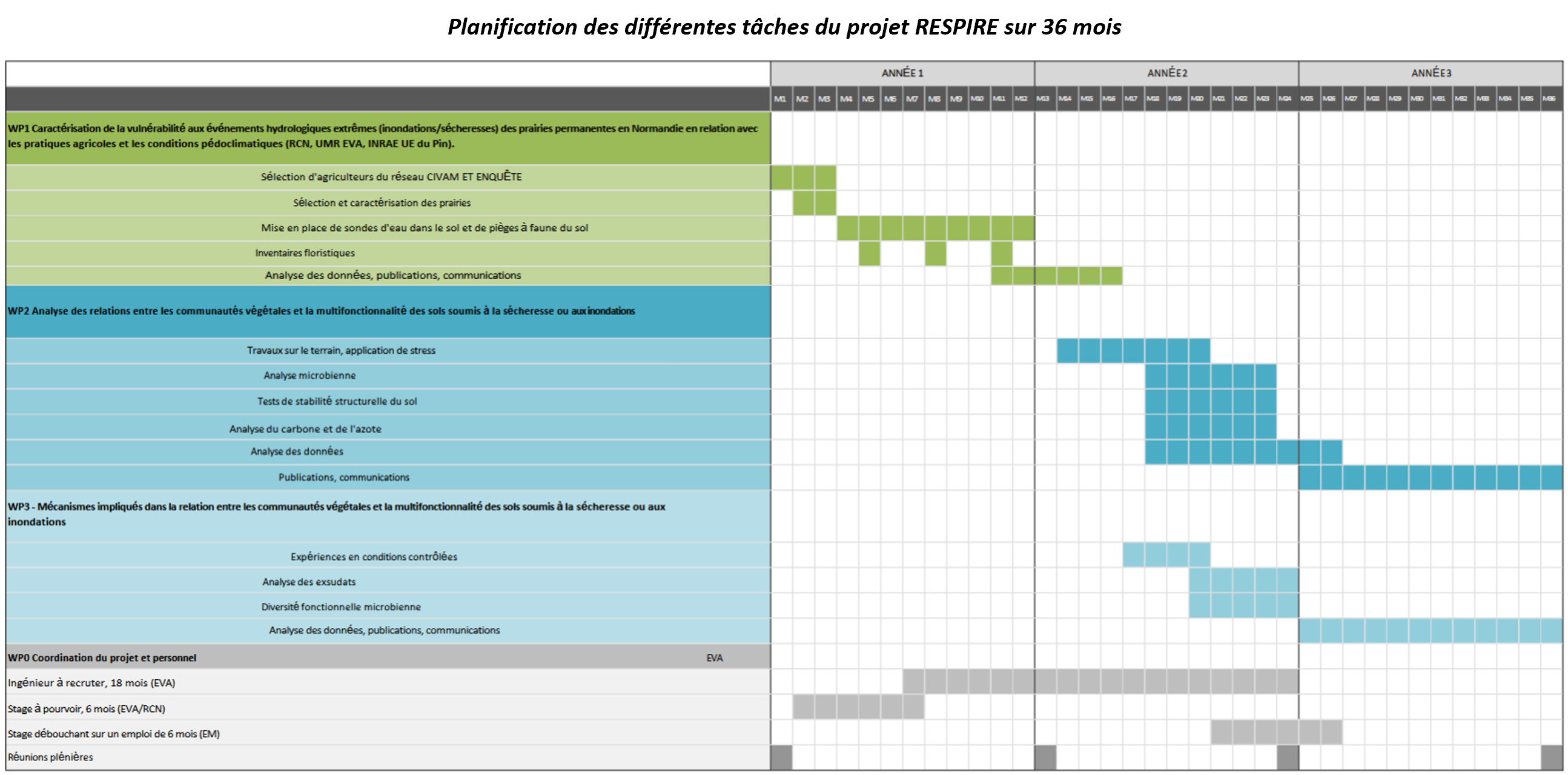Select the ANNÉE 3 header cell
Viewport: 1568px width, 775px height.
1431,73
